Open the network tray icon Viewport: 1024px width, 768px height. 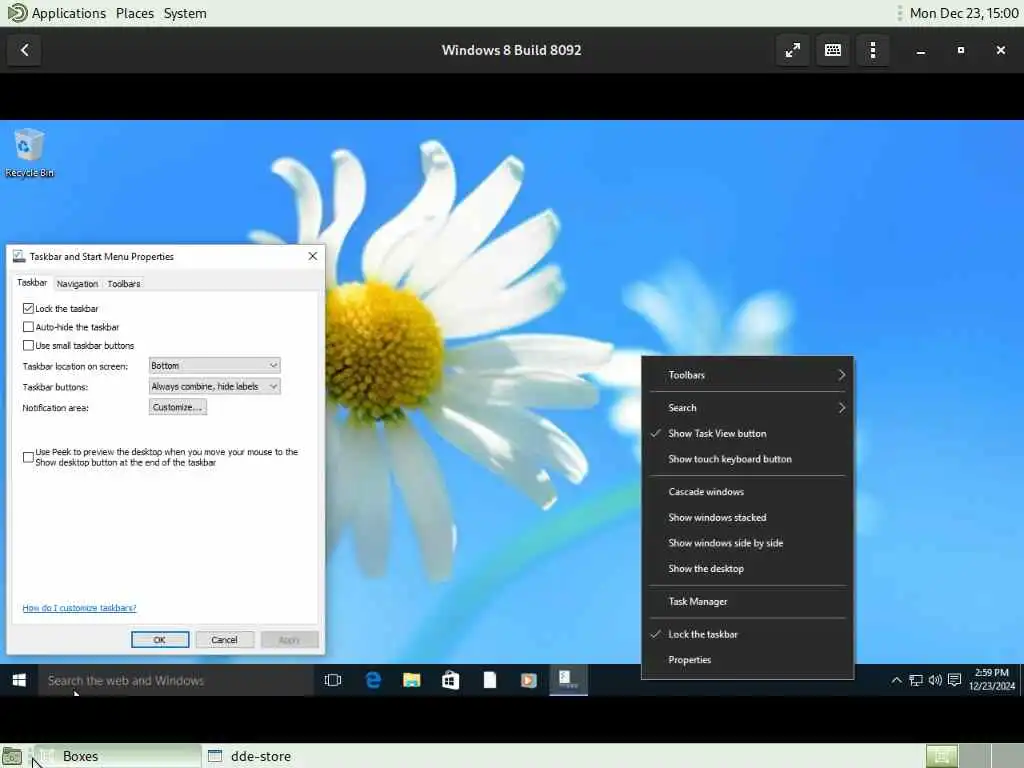pos(916,680)
